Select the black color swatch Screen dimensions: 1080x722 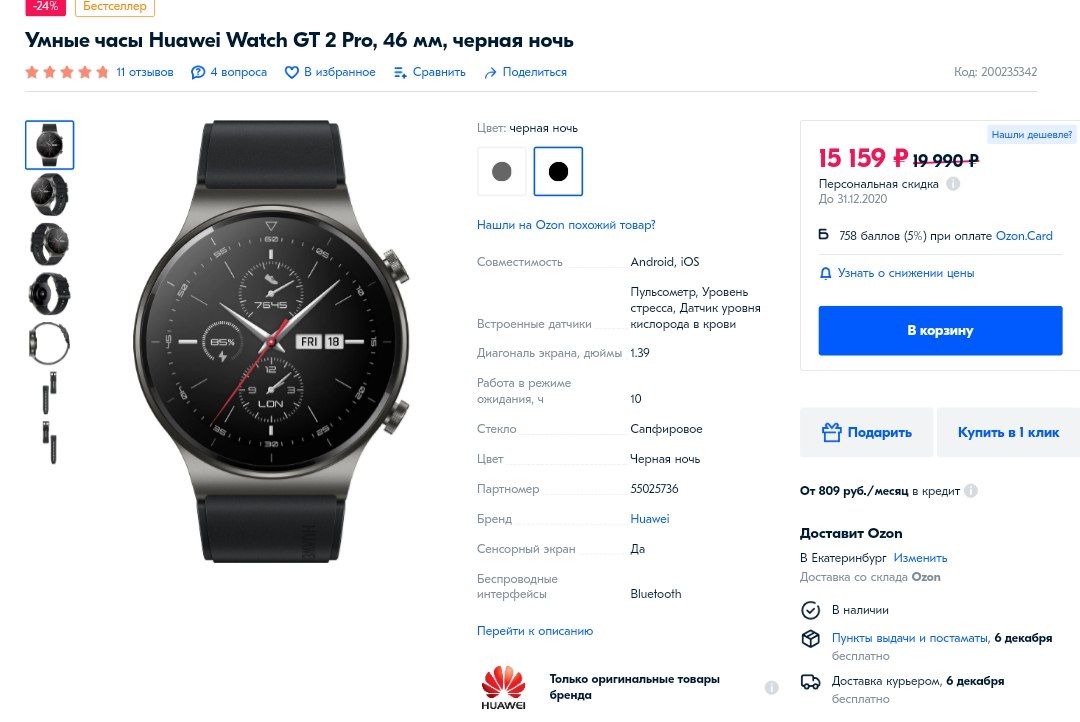[x=558, y=172]
